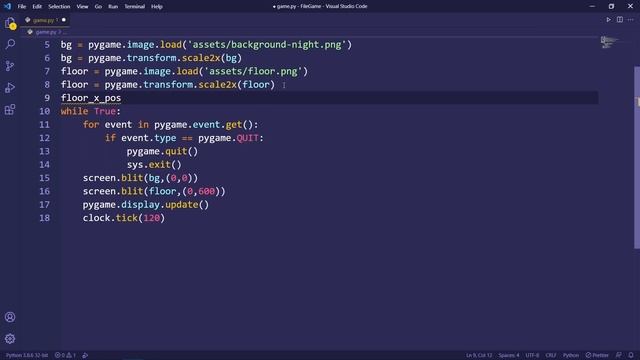
Task: Click pygame.QUIT constant on line 12
Action: pyautogui.click(x=229, y=138)
